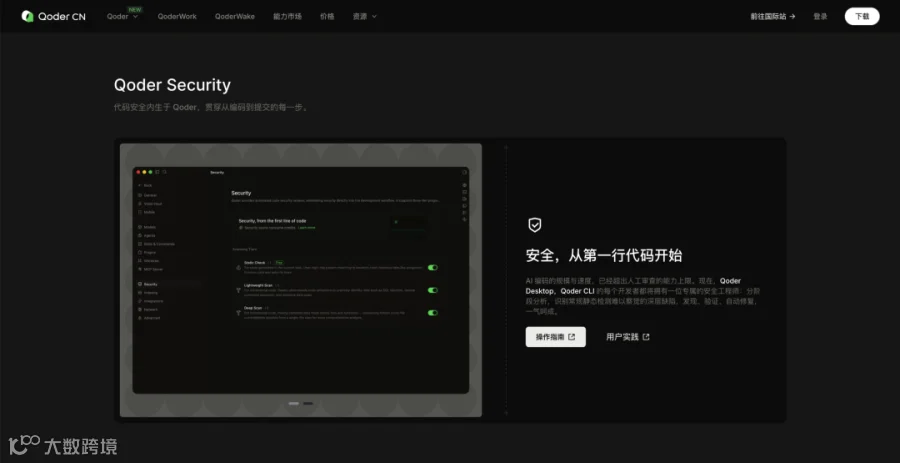Viewport: 900px width, 463px height.
Task: Select Skills & Commands in preview sidebar
Action: click(156, 244)
